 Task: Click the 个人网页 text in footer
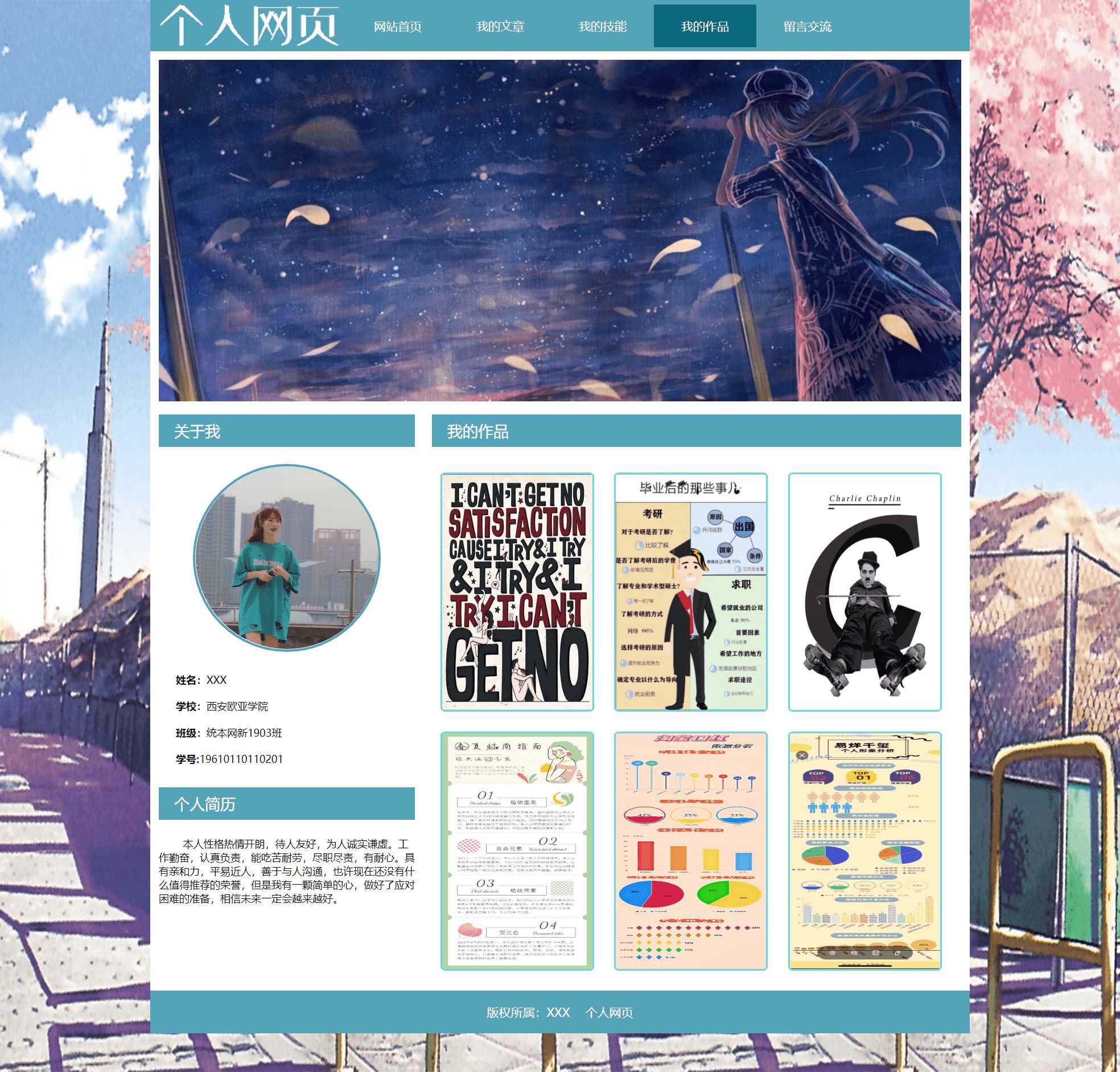coord(608,1012)
